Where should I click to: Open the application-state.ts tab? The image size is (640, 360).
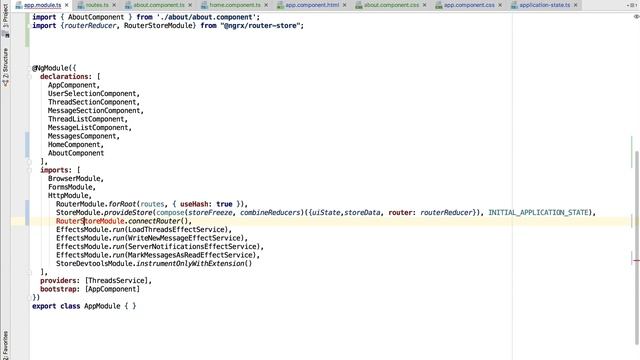[x=544, y=5]
